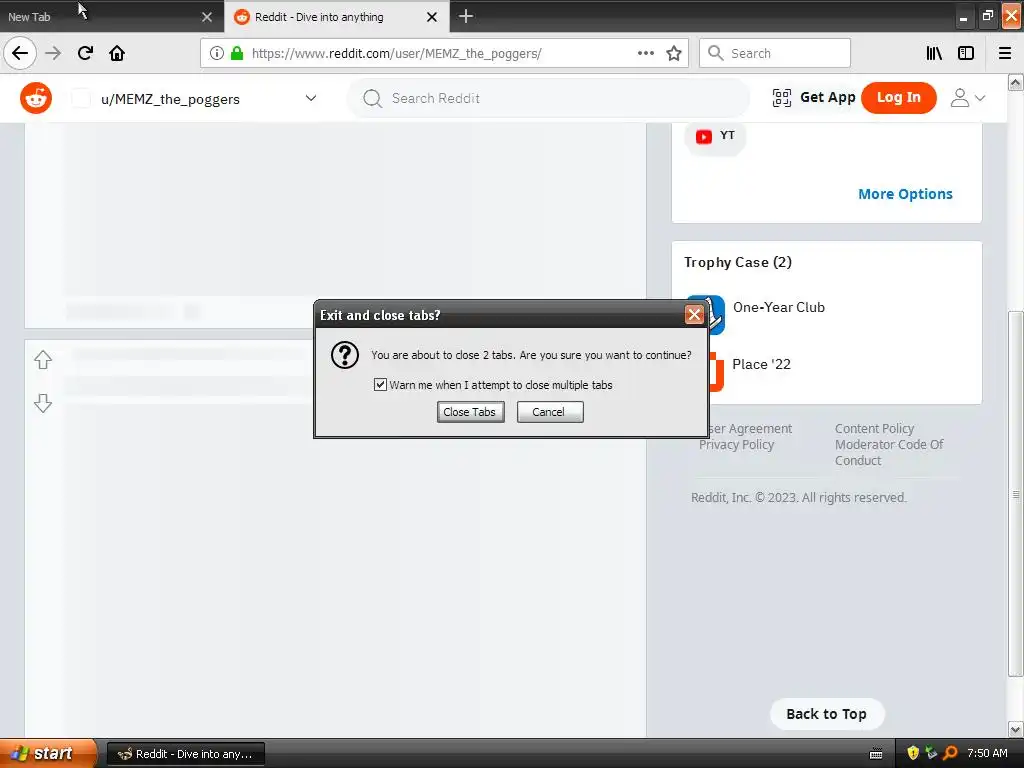This screenshot has height=768, width=1024.
Task: Click the Log In button
Action: click(899, 98)
